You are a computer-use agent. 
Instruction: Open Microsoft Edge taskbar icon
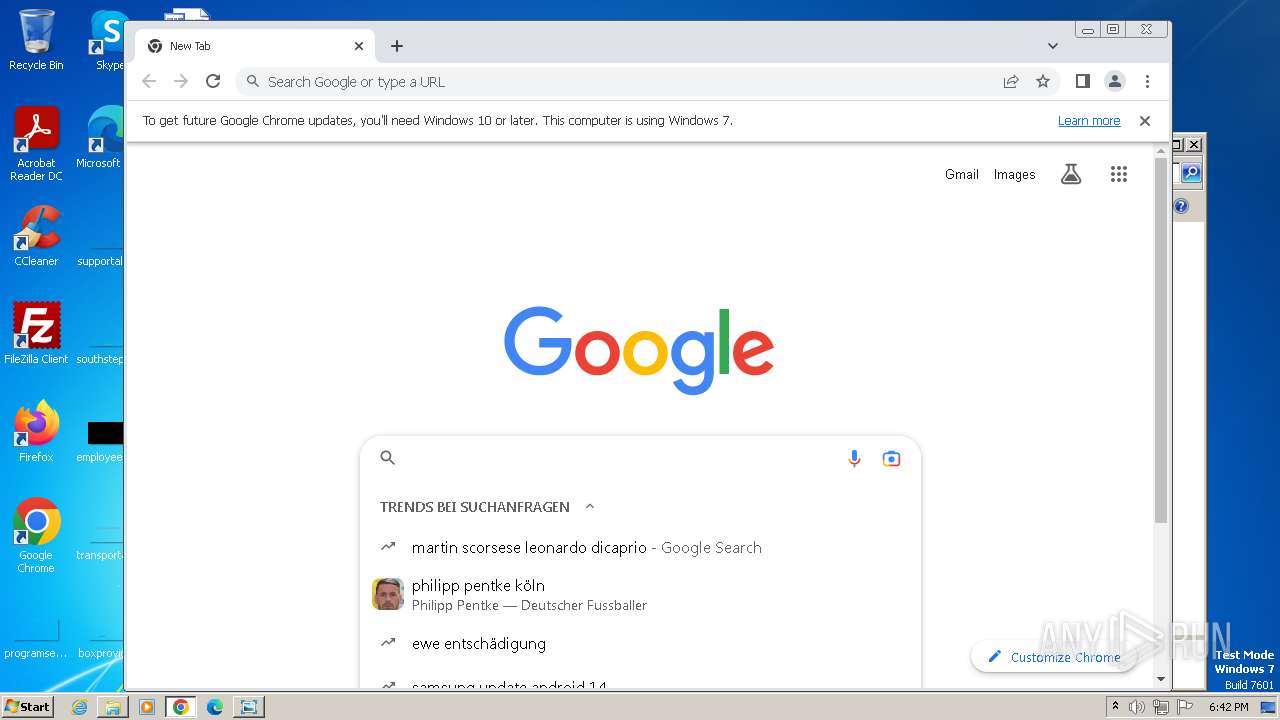(x=215, y=707)
